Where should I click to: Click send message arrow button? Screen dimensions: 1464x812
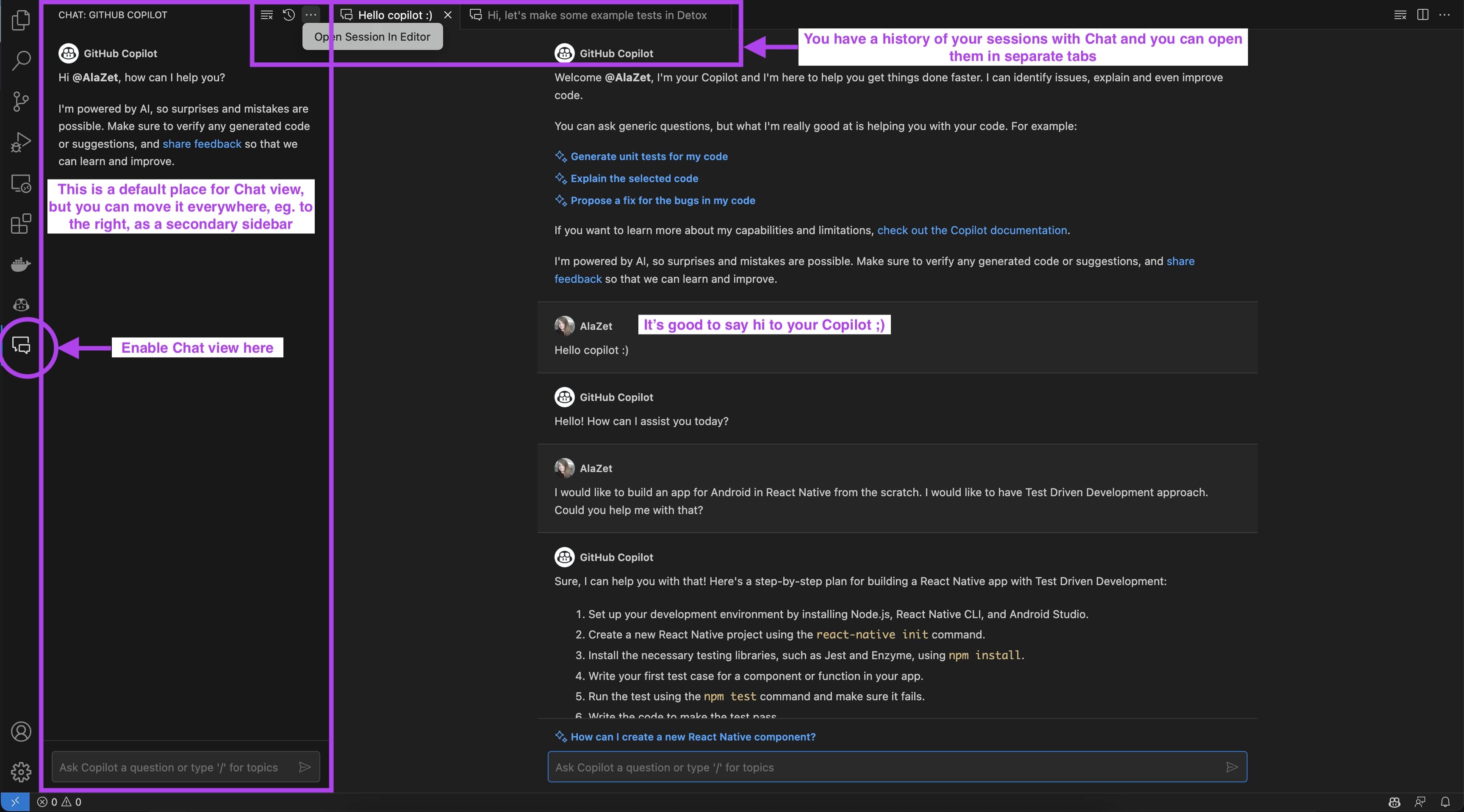[x=1232, y=767]
